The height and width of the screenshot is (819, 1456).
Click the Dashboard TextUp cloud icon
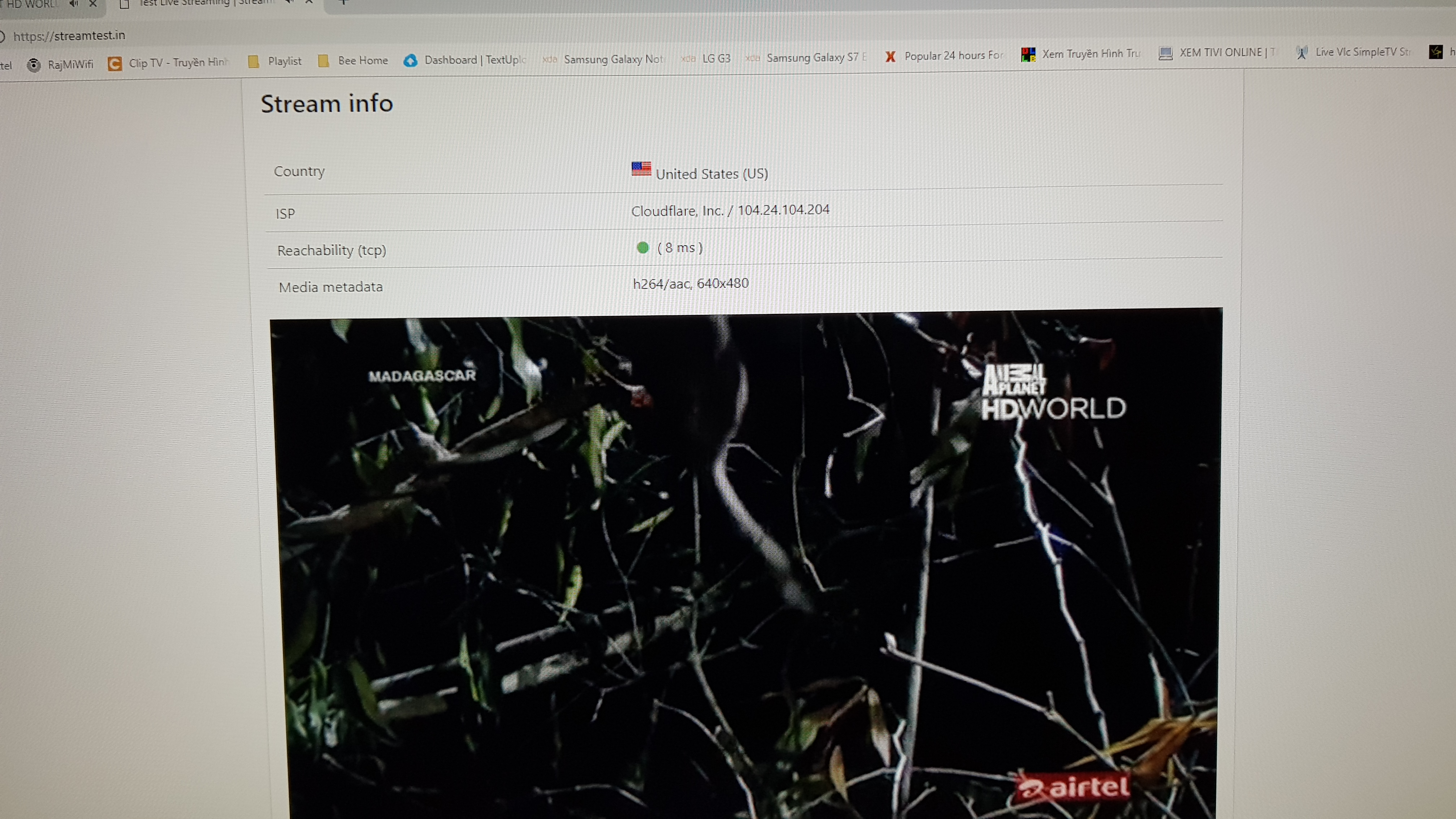(x=410, y=60)
